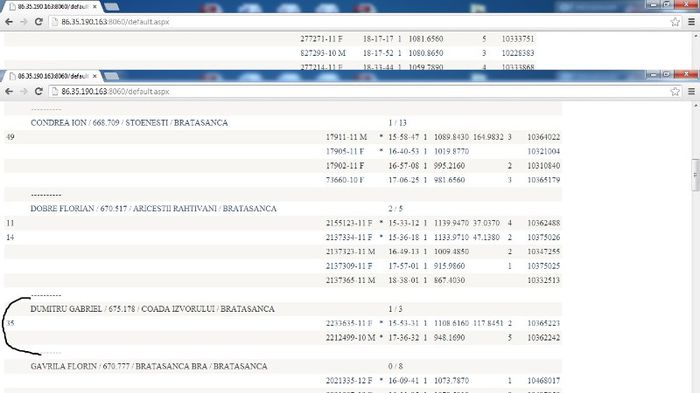Select ring number 17902-11 F

[x=345, y=166]
